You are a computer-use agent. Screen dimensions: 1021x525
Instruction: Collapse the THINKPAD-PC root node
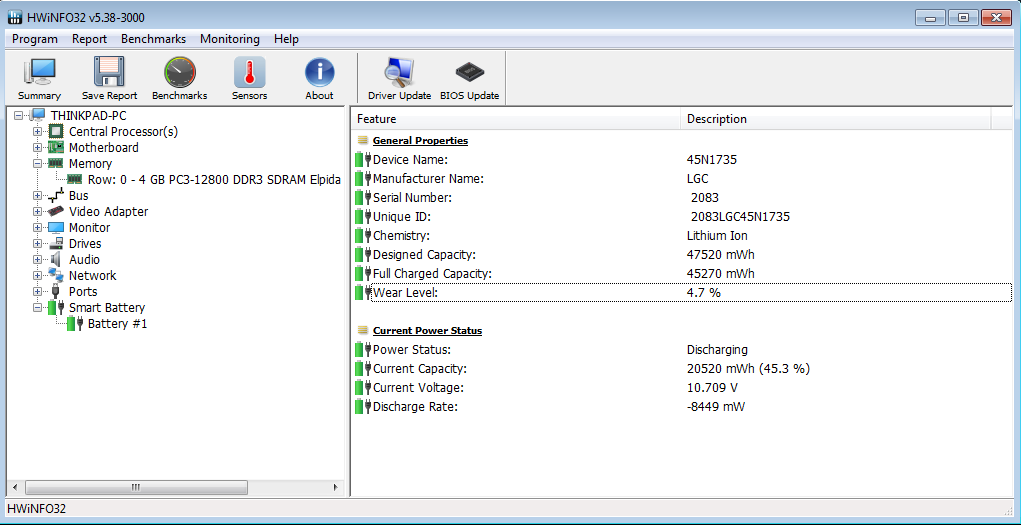pyautogui.click(x=18, y=115)
